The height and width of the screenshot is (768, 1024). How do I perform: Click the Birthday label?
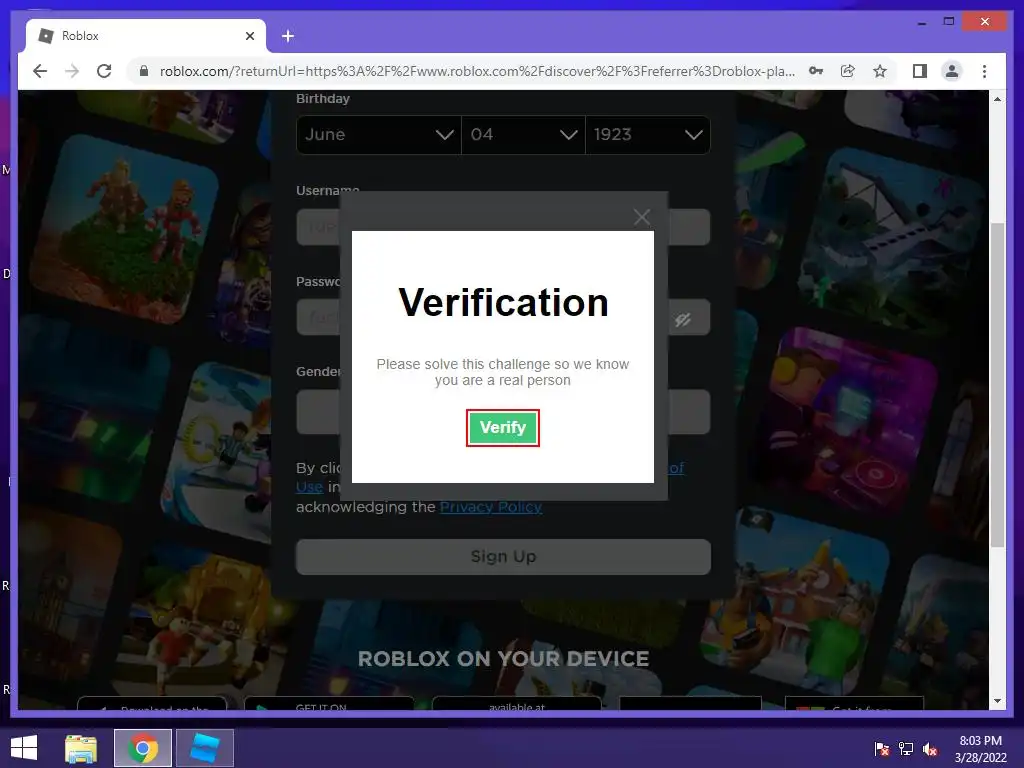[x=323, y=99]
